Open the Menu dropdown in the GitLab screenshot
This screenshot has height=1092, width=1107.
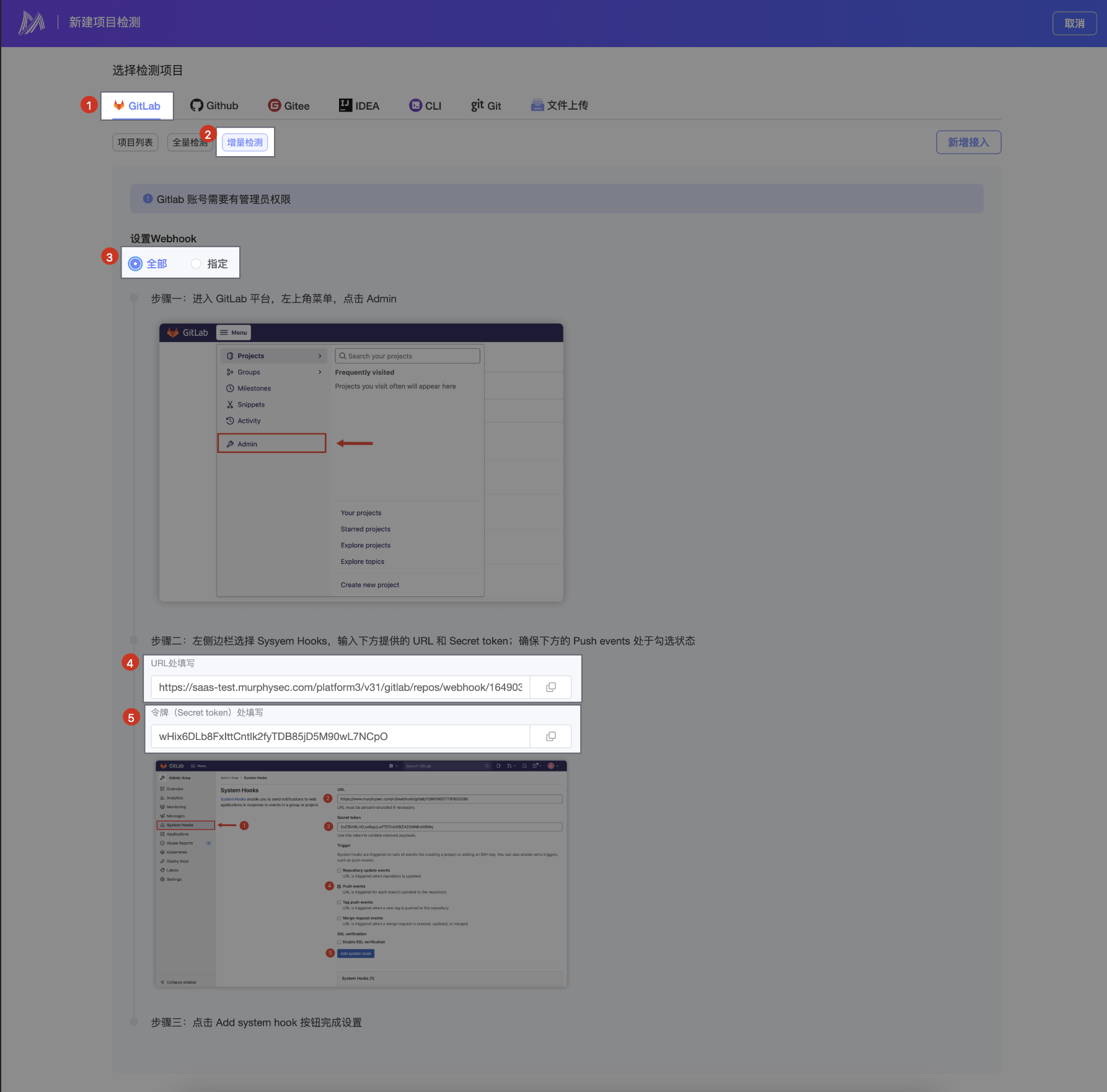coord(233,332)
